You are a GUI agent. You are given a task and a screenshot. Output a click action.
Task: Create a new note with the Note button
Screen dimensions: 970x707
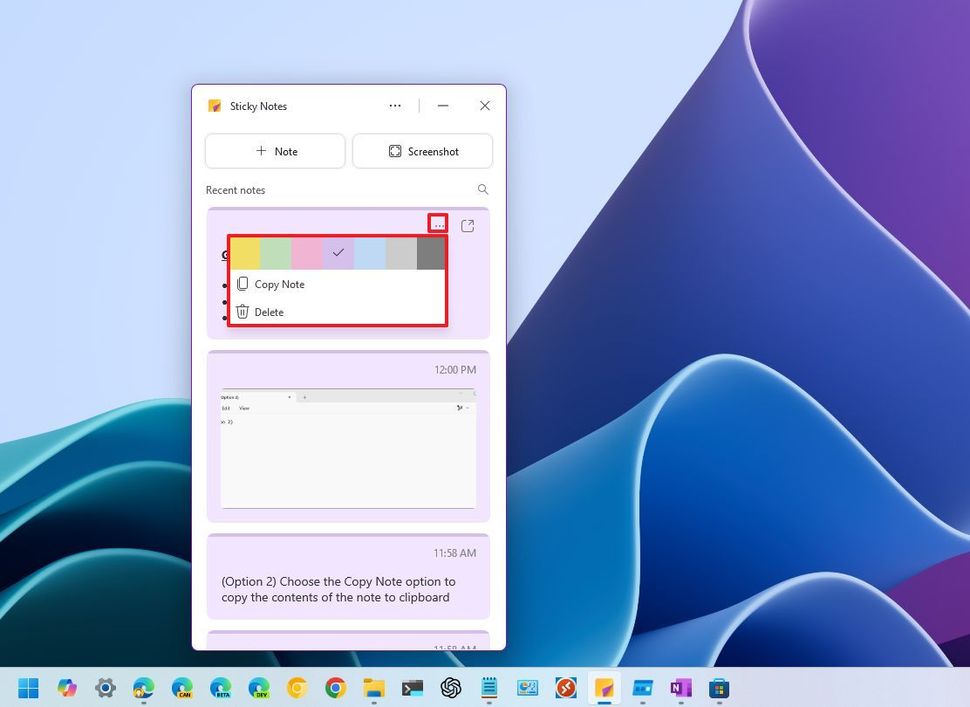tap(275, 151)
